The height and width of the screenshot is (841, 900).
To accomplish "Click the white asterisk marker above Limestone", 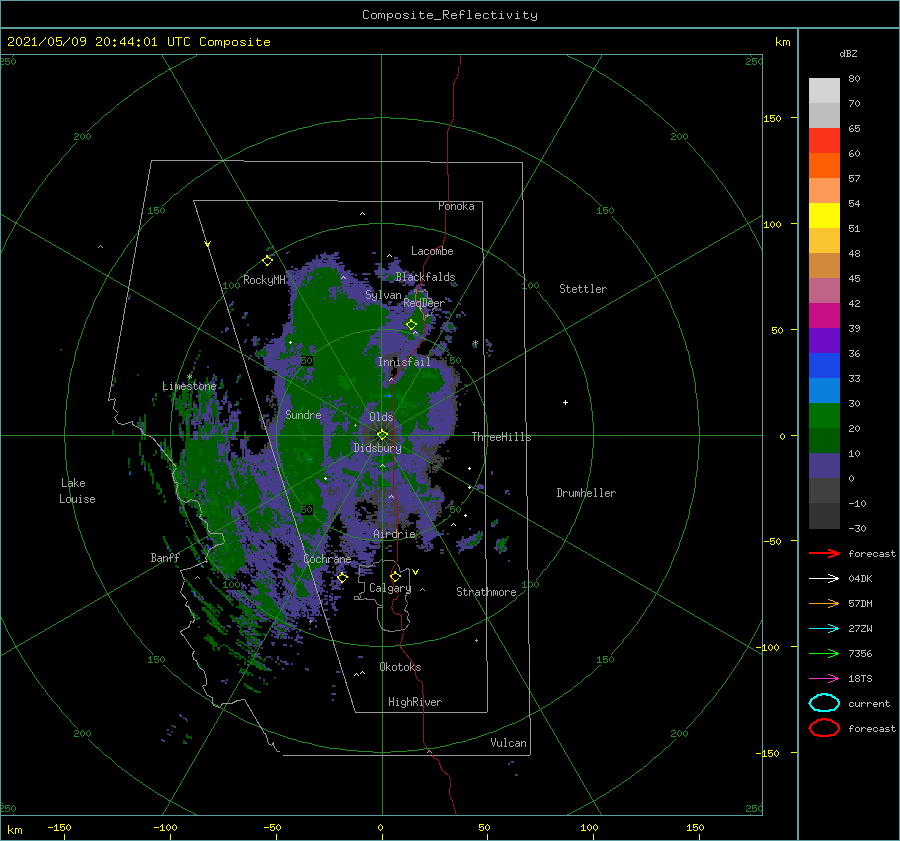I will point(189,377).
